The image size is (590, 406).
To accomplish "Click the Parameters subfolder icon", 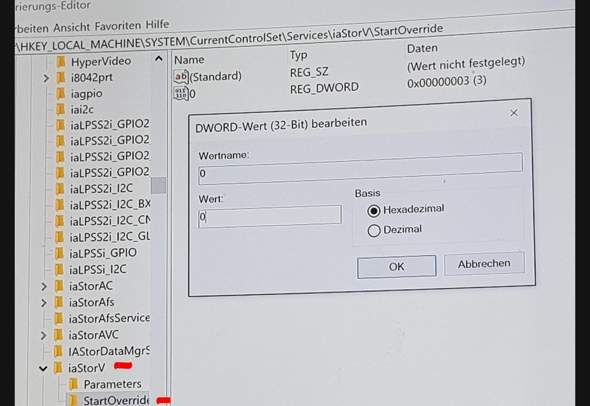I will [73, 384].
